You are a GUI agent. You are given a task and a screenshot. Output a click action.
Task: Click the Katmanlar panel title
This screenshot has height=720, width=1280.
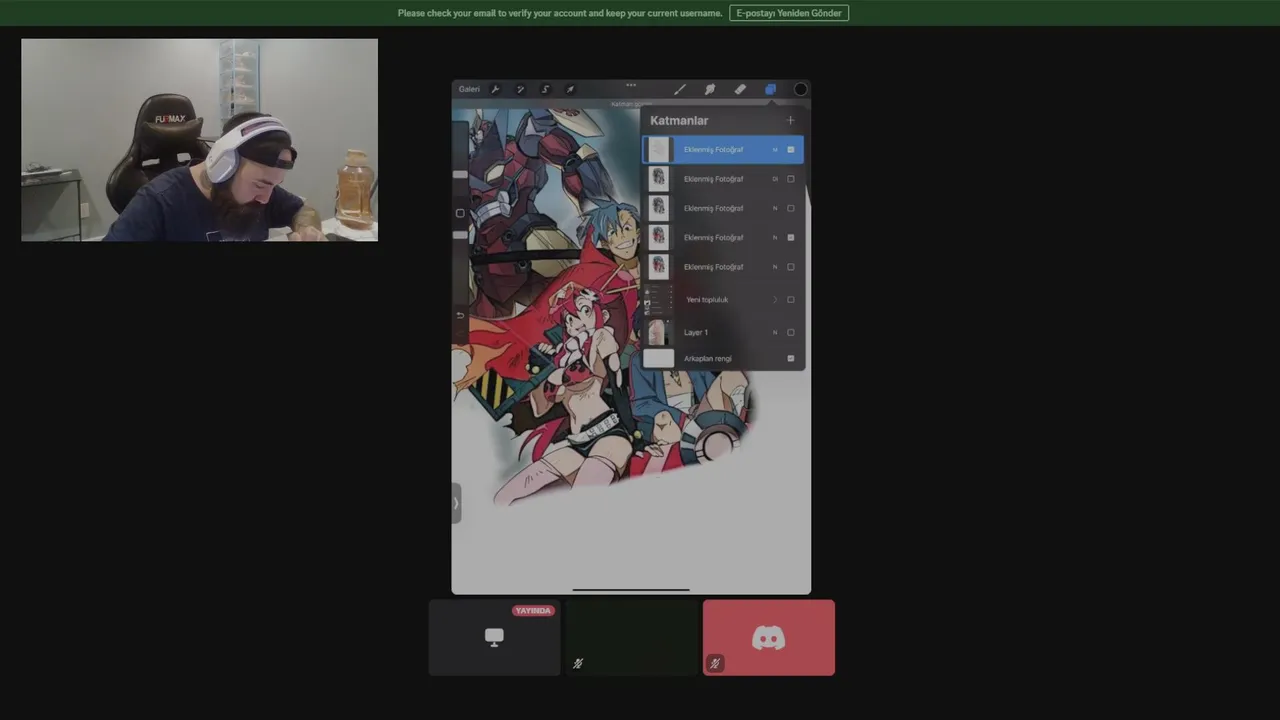(x=679, y=120)
